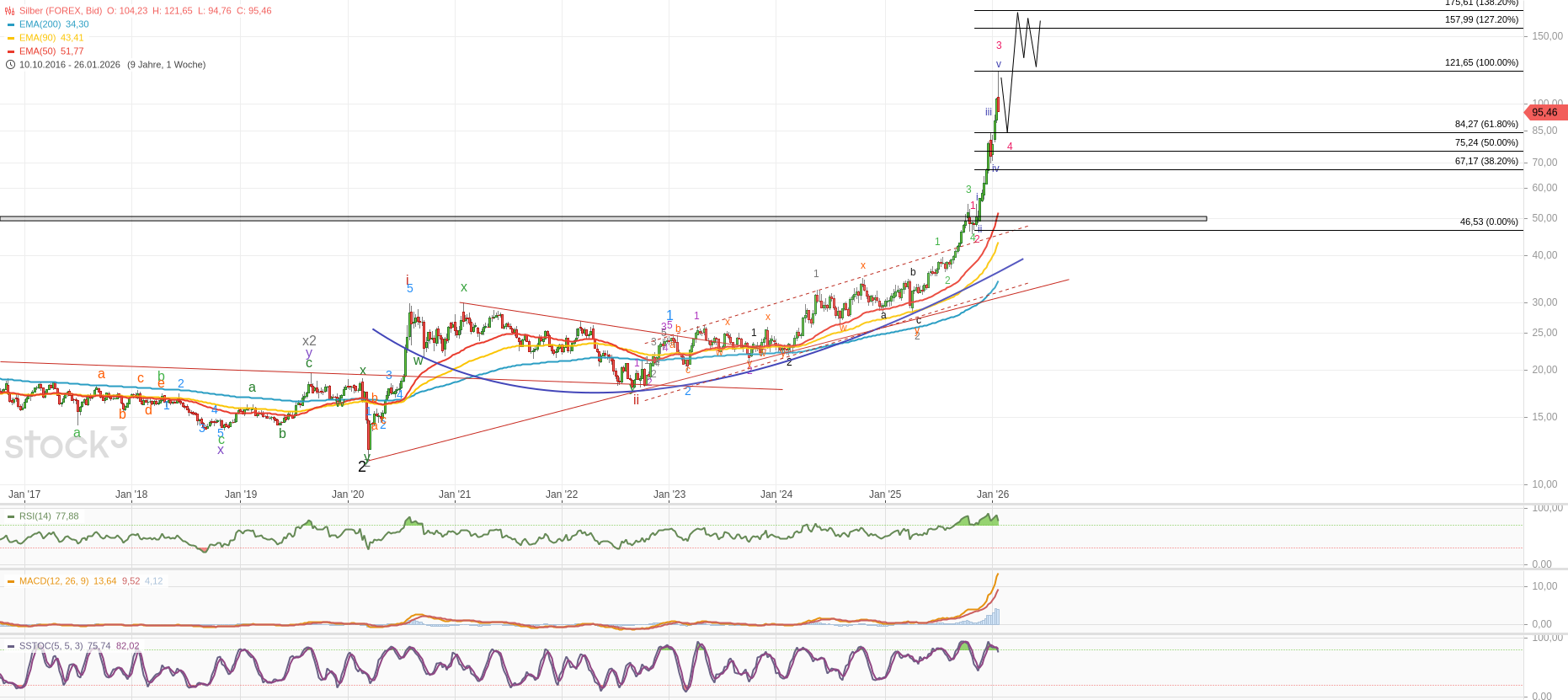The width and height of the screenshot is (1568, 700).
Task: Click the candlestick icon beside Silber
Action: [10, 11]
